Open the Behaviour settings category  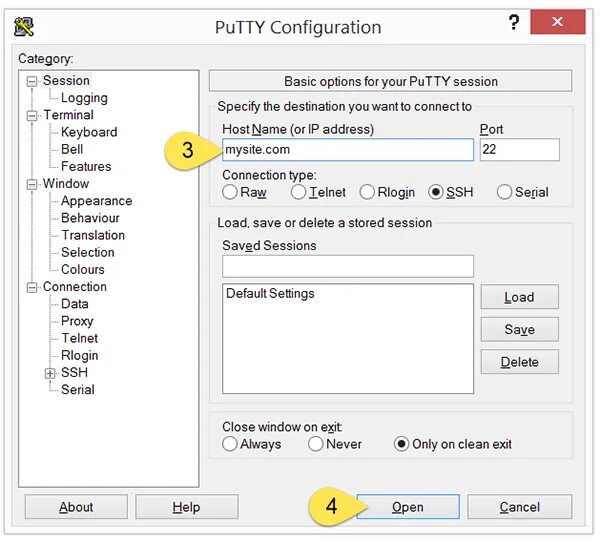tap(90, 218)
